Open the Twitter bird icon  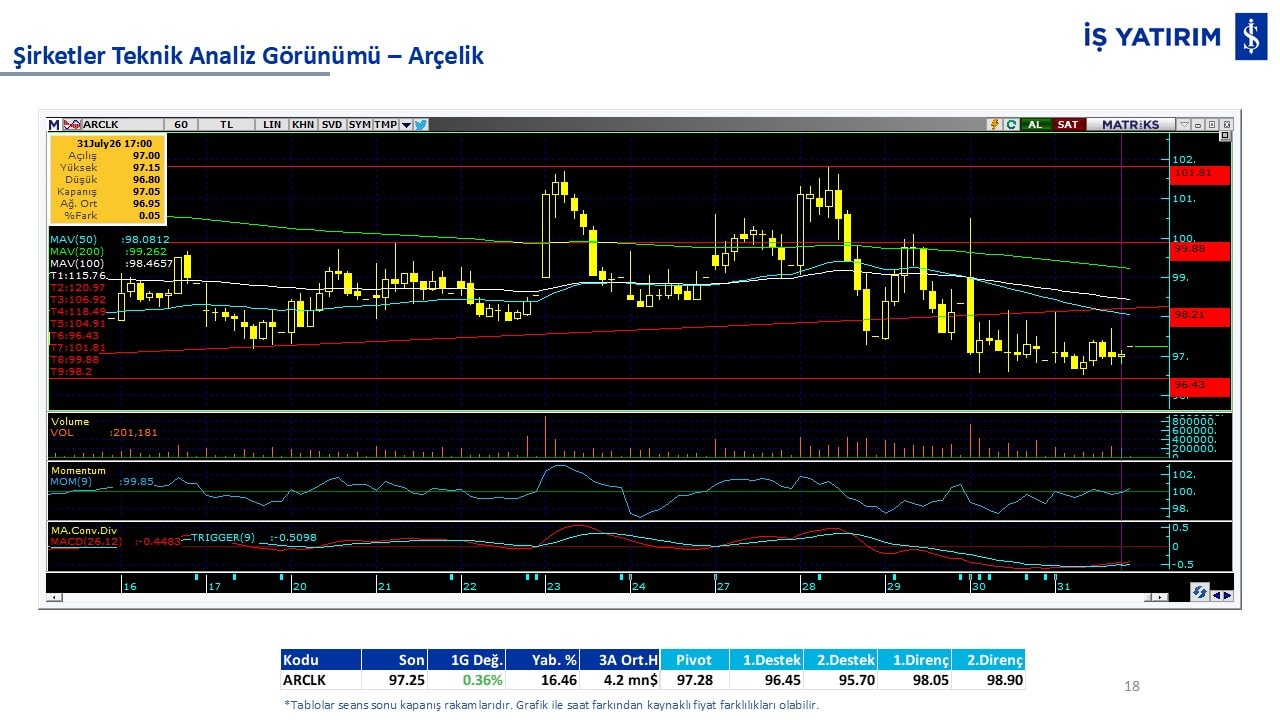pos(421,124)
